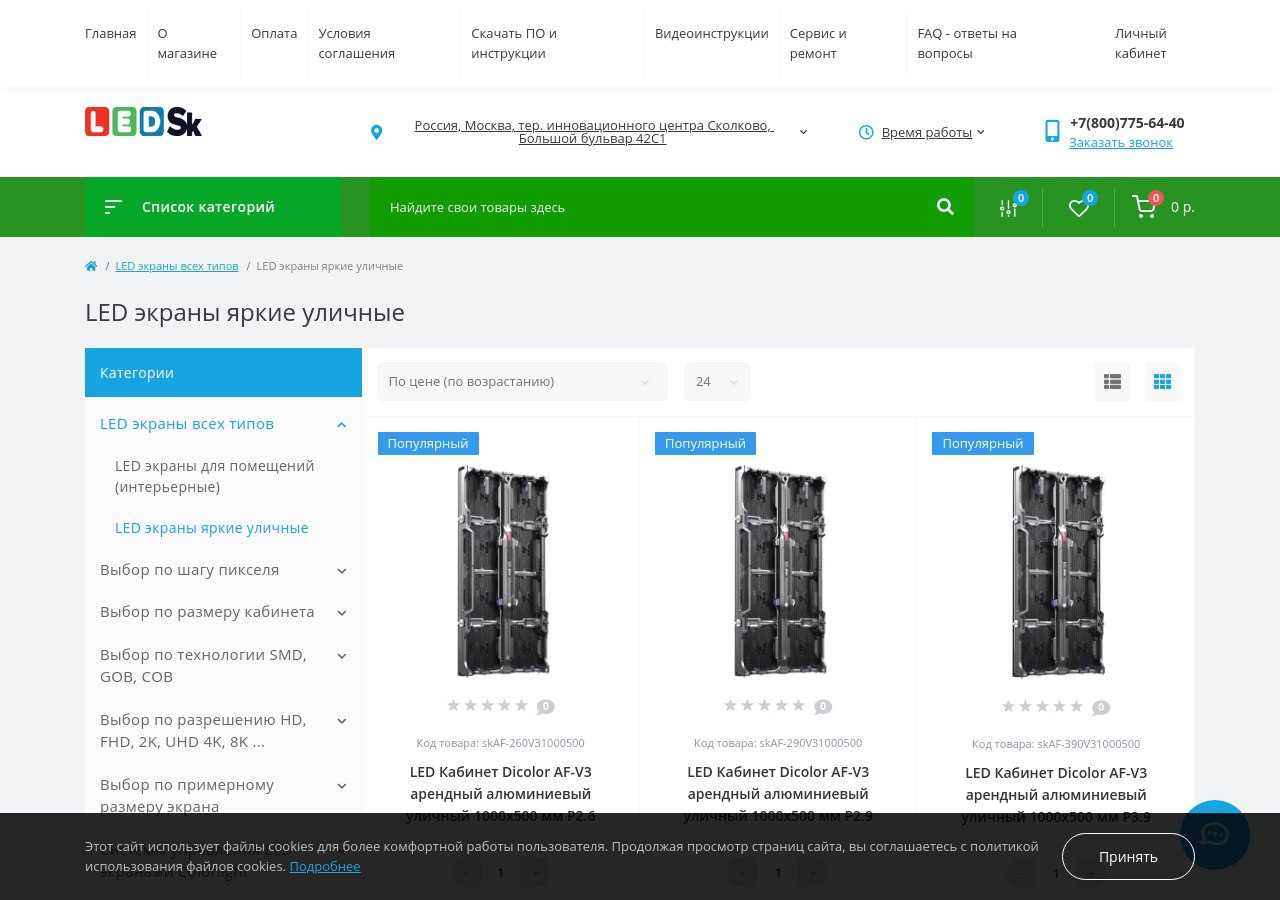Open the AF-V3 P2.9 cabinet product image
Image resolution: width=1280 pixels, height=900 pixels.
pos(778,571)
